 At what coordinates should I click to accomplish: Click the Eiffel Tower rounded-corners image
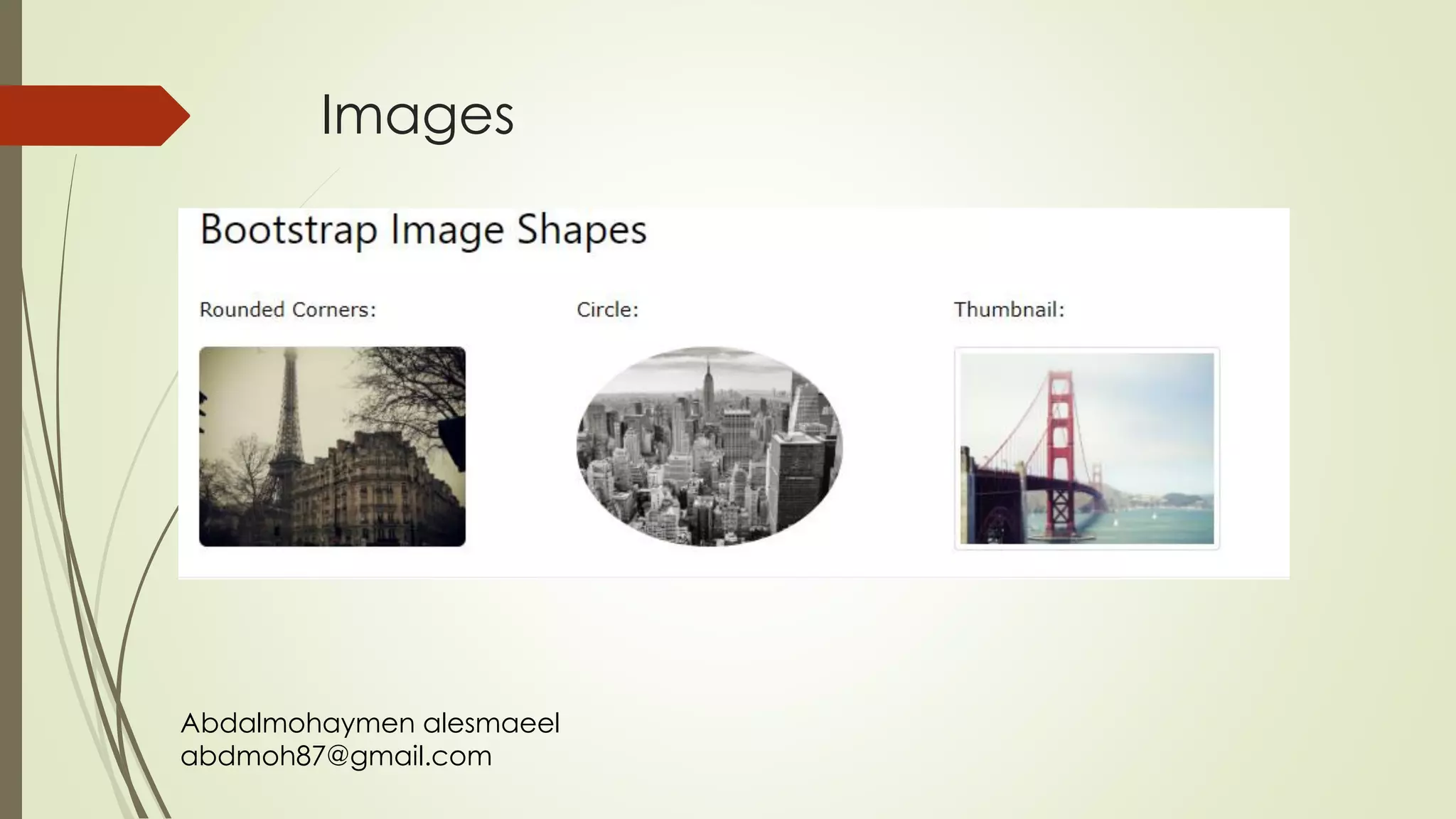pos(332,446)
